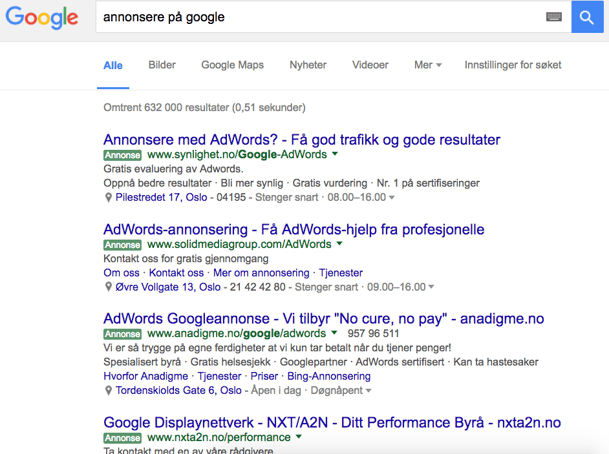Image resolution: width=609 pixels, height=454 pixels.
Task: Switch to the Bilder tab
Action: [162, 65]
